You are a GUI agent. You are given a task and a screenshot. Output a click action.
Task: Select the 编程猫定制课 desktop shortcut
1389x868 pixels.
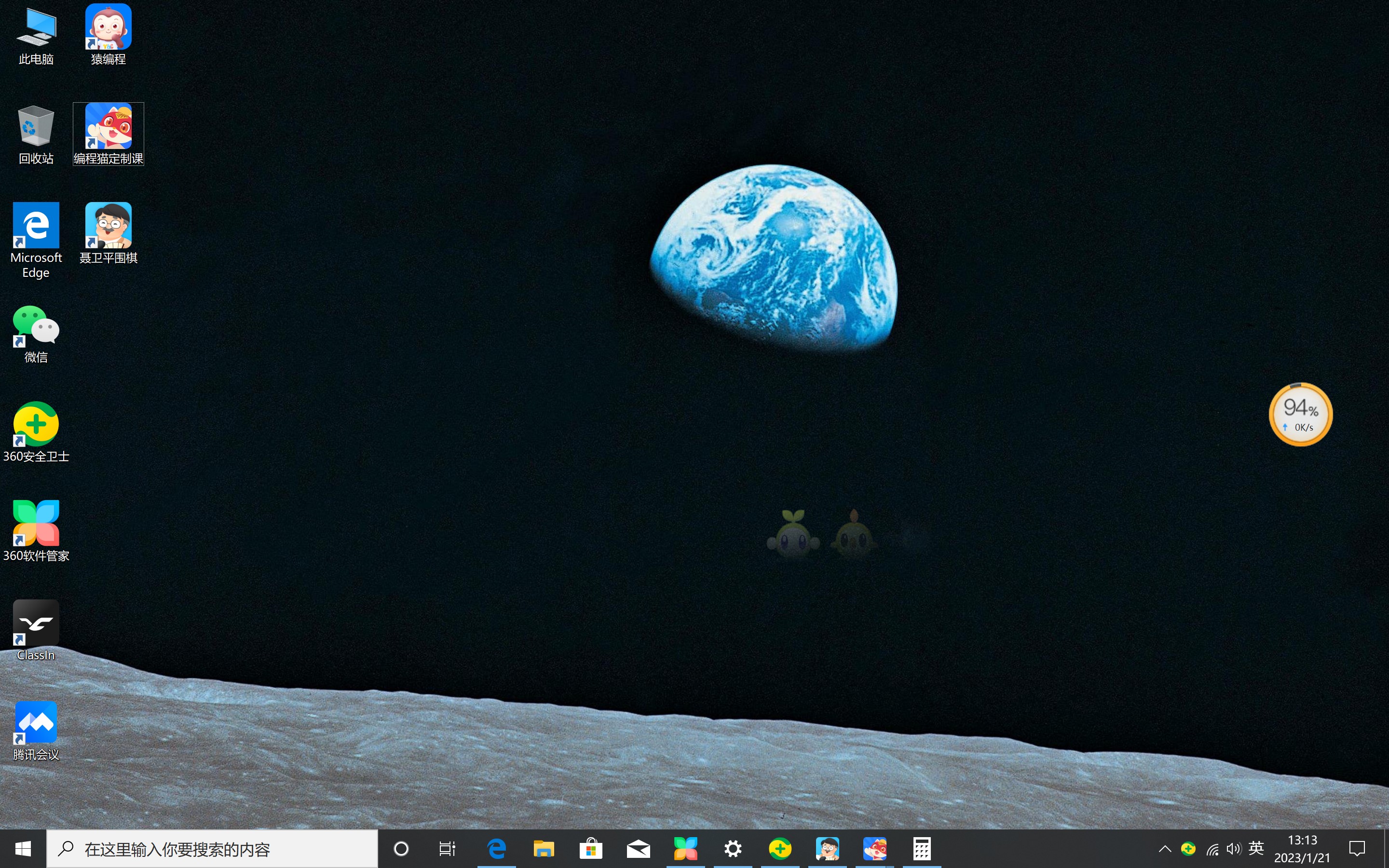(109, 135)
